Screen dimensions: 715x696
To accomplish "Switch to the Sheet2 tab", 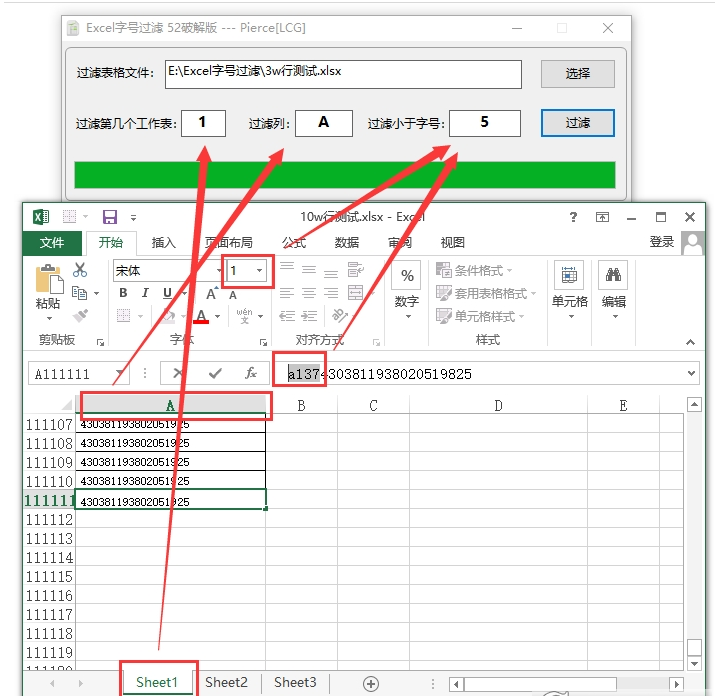I will (226, 682).
